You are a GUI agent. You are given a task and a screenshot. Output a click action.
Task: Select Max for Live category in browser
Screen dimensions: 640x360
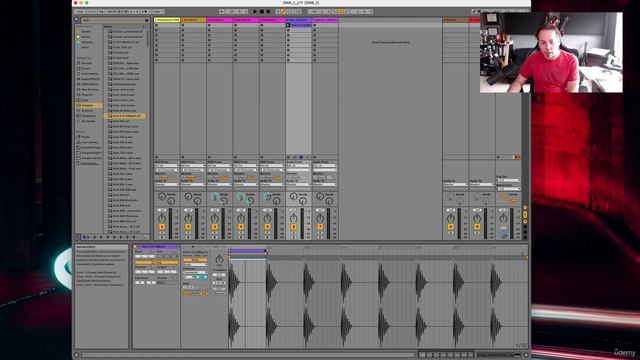coord(89,89)
